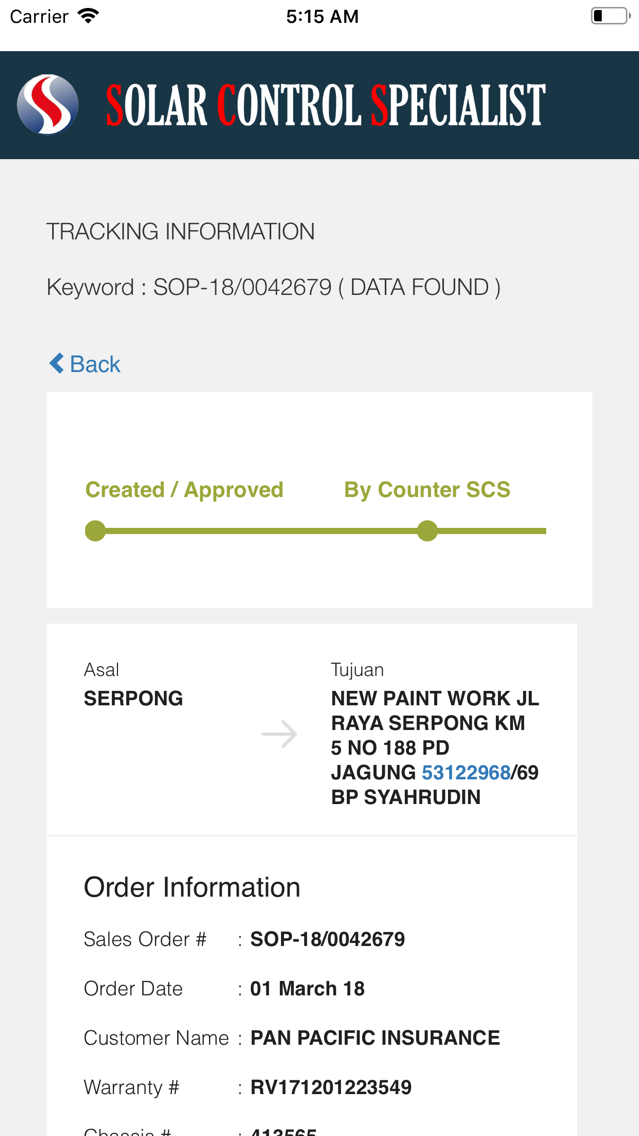Tap the green progress bar line
The image size is (639, 1136).
260,531
